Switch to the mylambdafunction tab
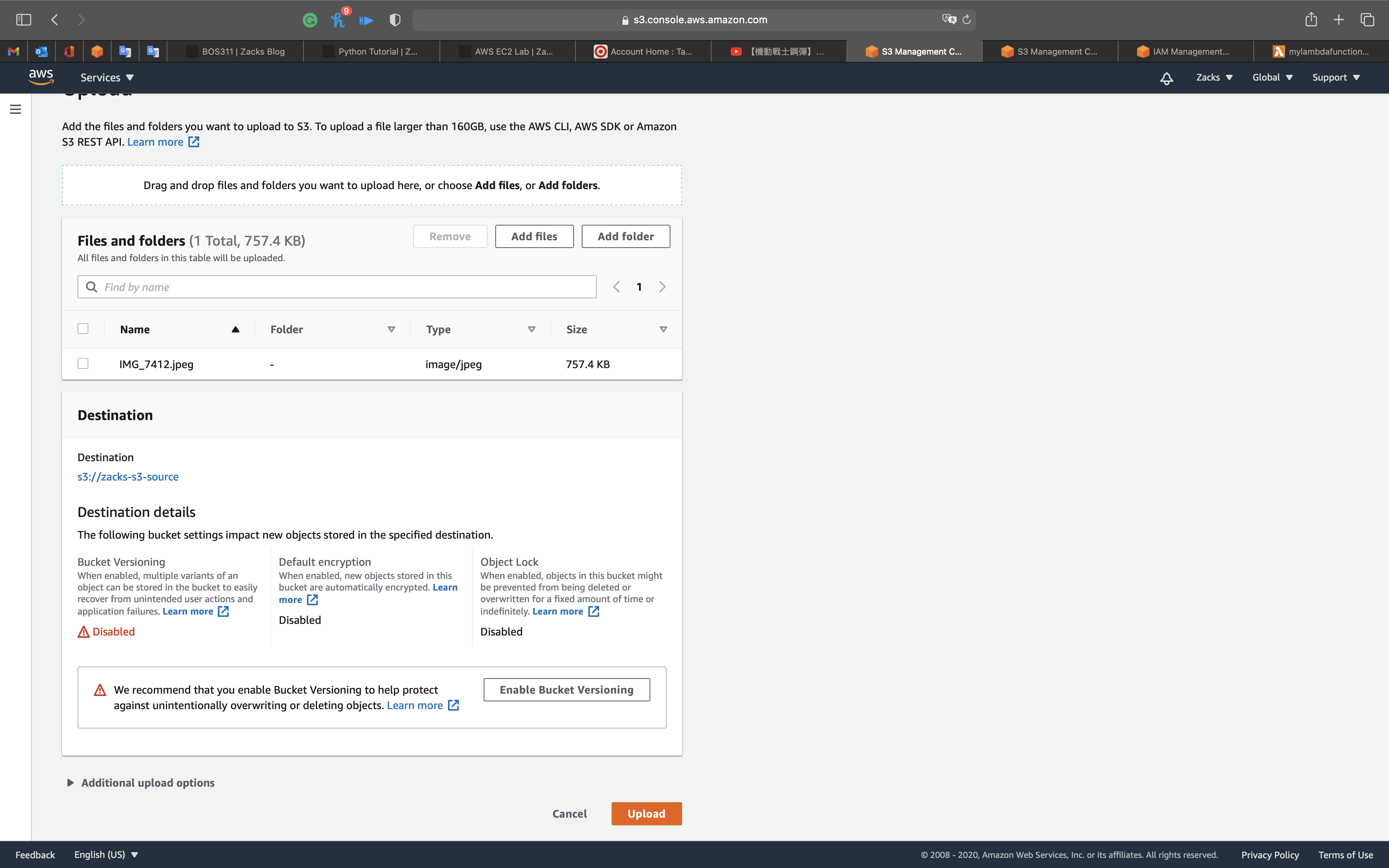 tap(1321, 52)
